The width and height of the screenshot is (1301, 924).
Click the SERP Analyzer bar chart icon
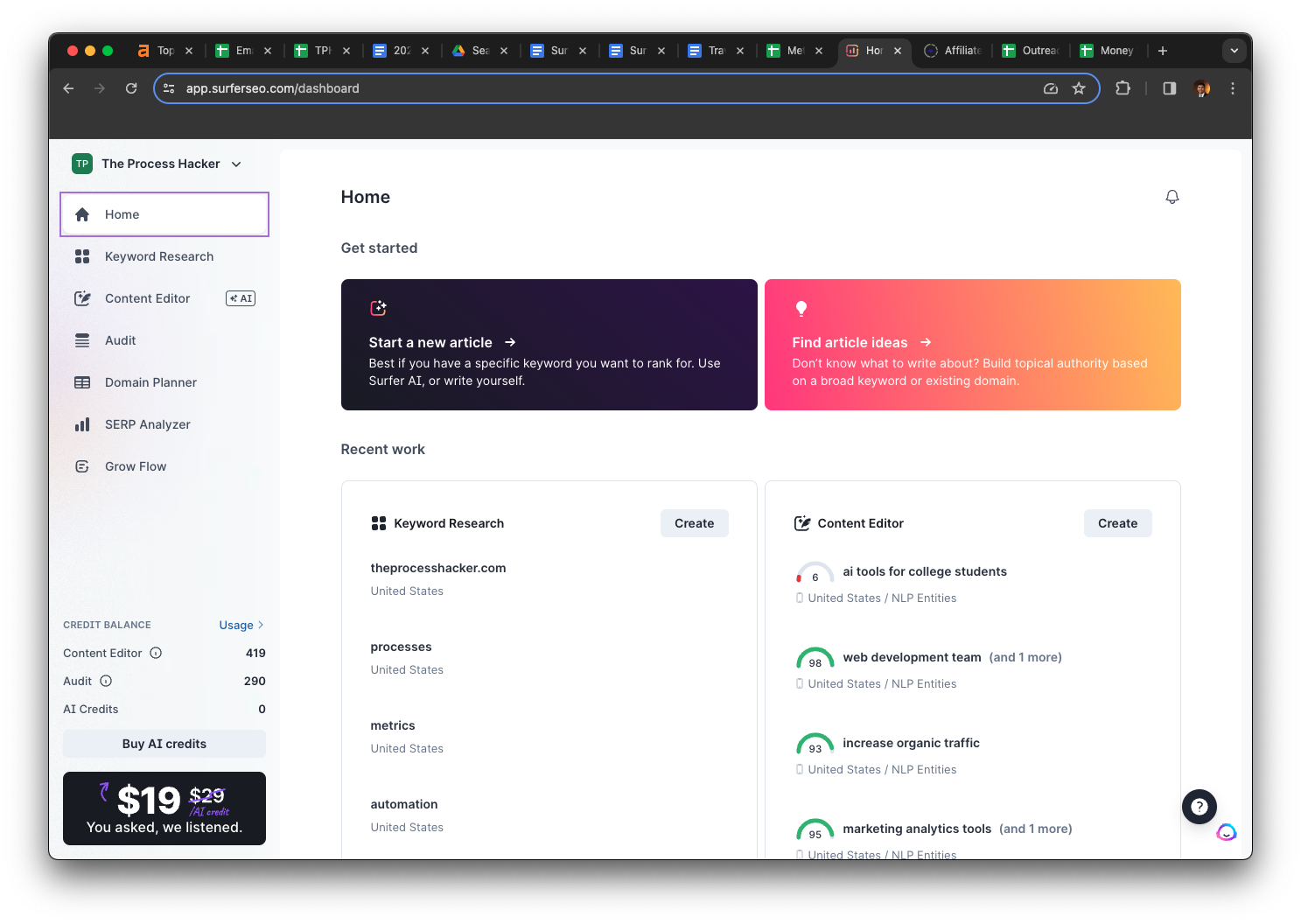[82, 424]
